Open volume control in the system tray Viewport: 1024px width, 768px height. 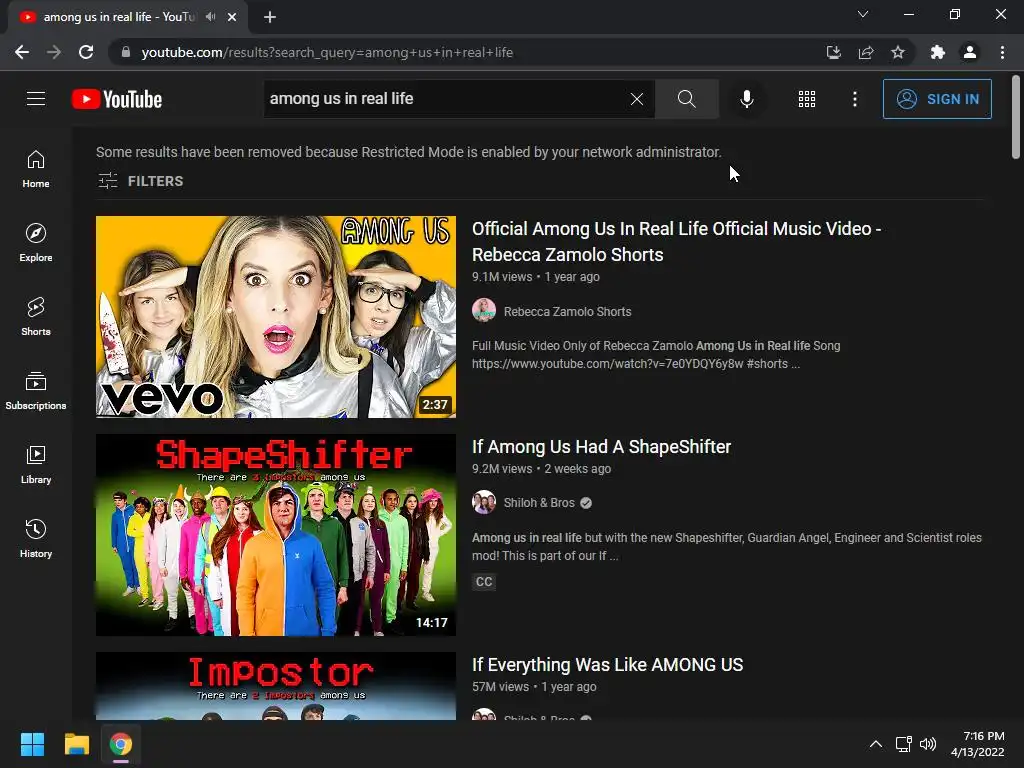point(927,744)
